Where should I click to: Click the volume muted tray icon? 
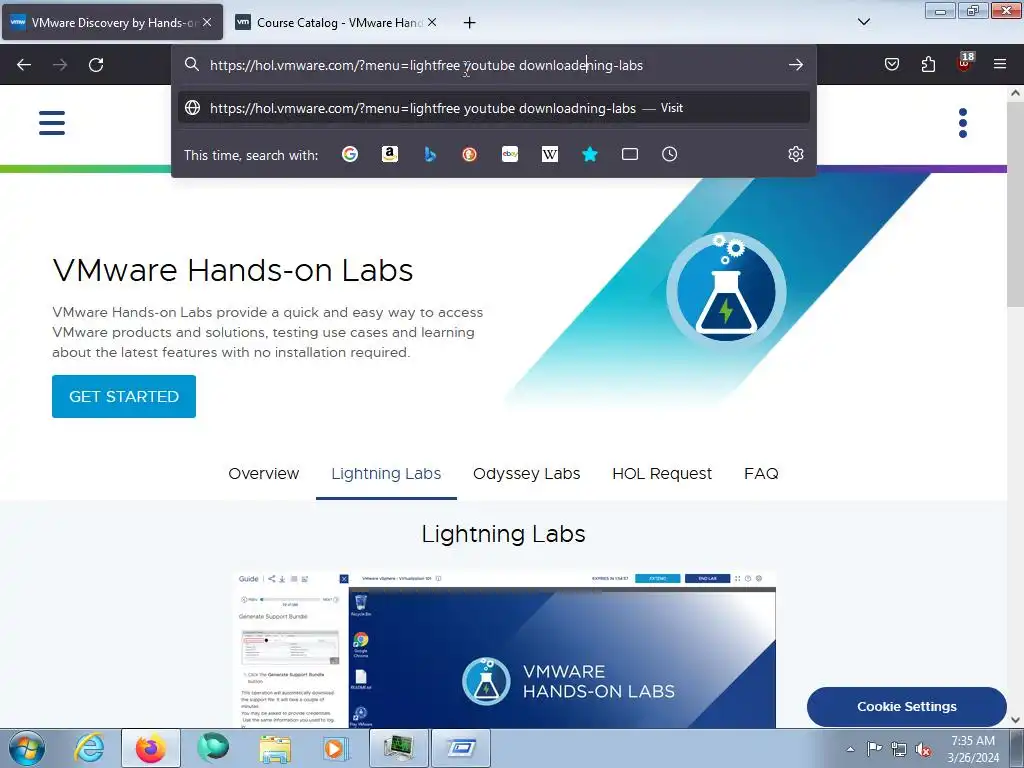pos(923,750)
